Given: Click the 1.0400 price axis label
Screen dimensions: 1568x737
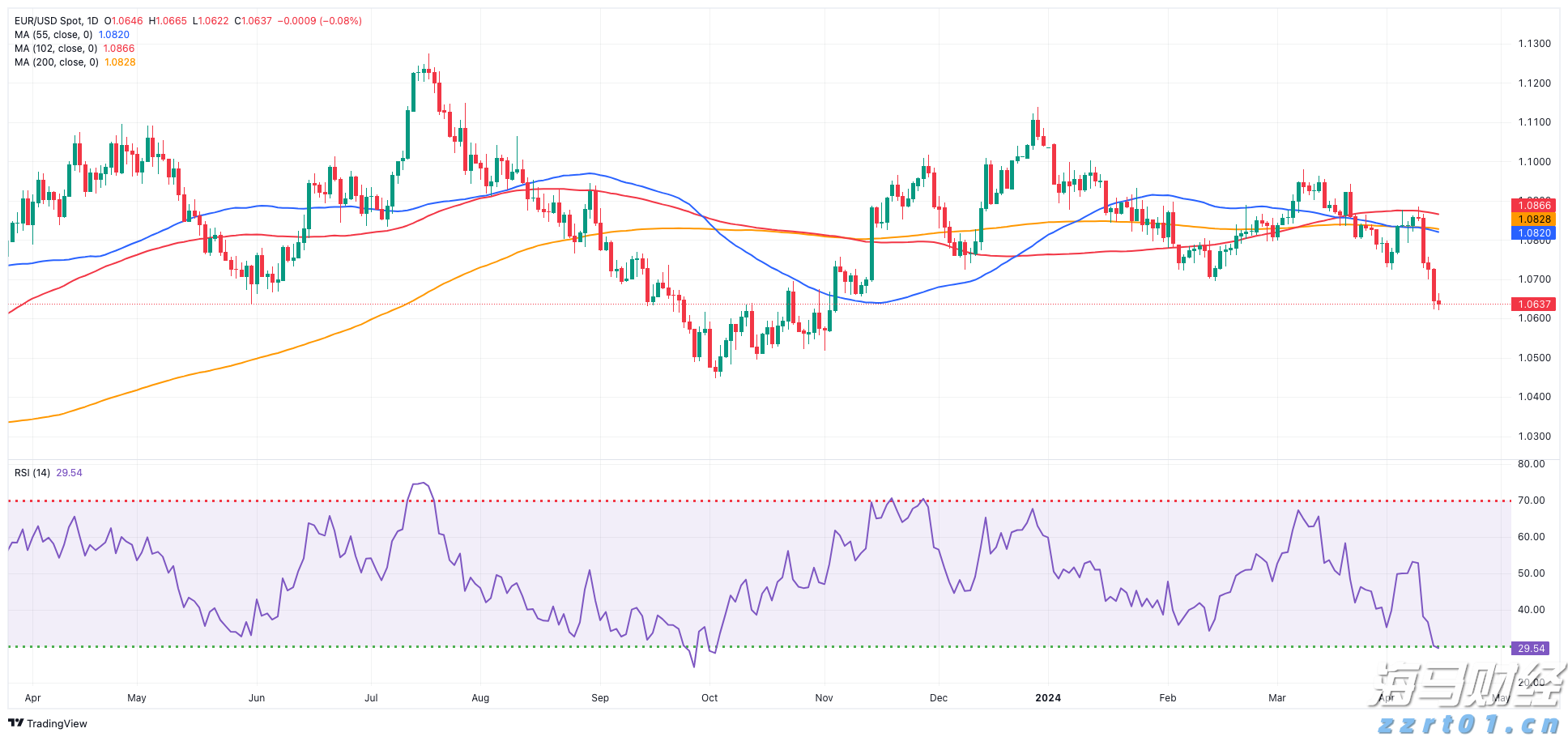Looking at the screenshot, I should pyautogui.click(x=1534, y=397).
